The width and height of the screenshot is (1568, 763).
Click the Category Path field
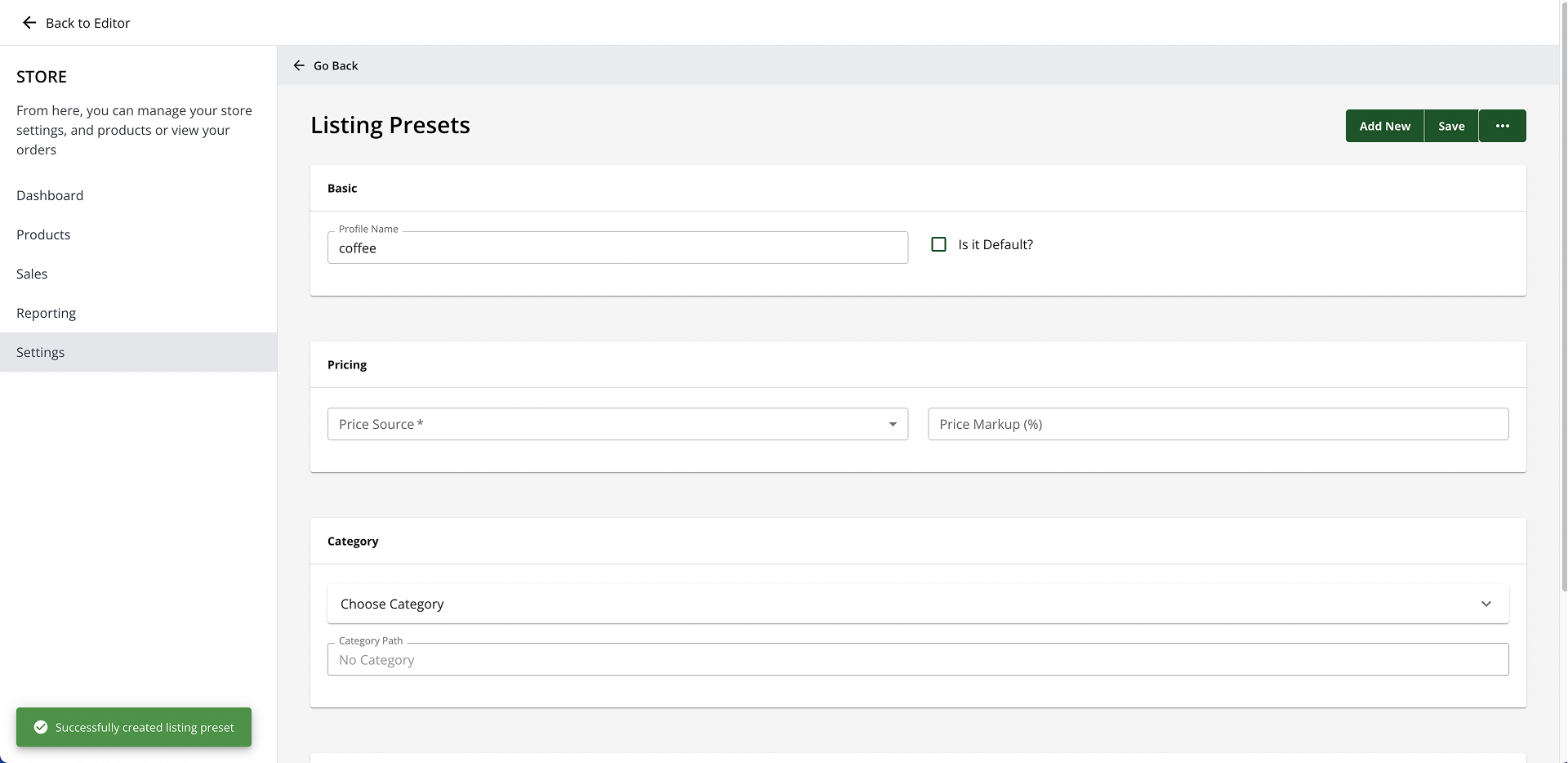(x=918, y=659)
